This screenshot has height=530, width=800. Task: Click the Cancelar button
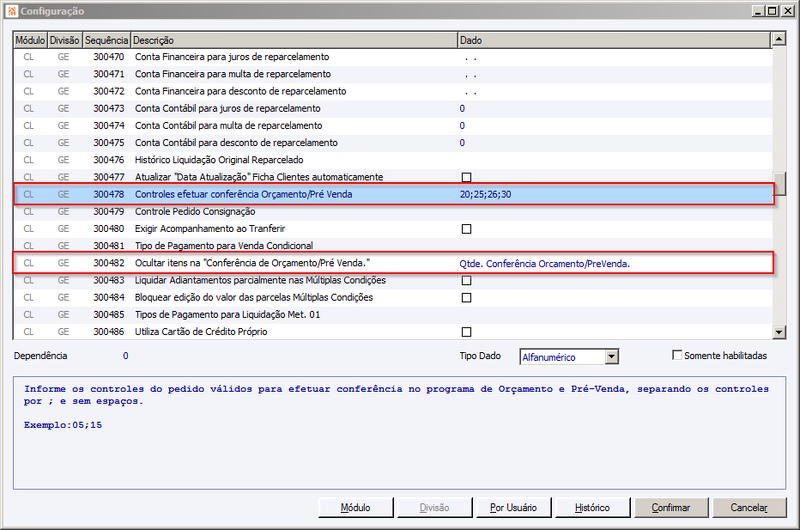tap(749, 508)
